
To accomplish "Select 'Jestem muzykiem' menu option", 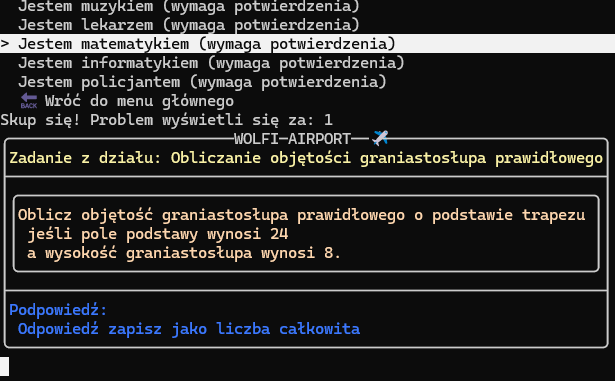I will 189,6.
